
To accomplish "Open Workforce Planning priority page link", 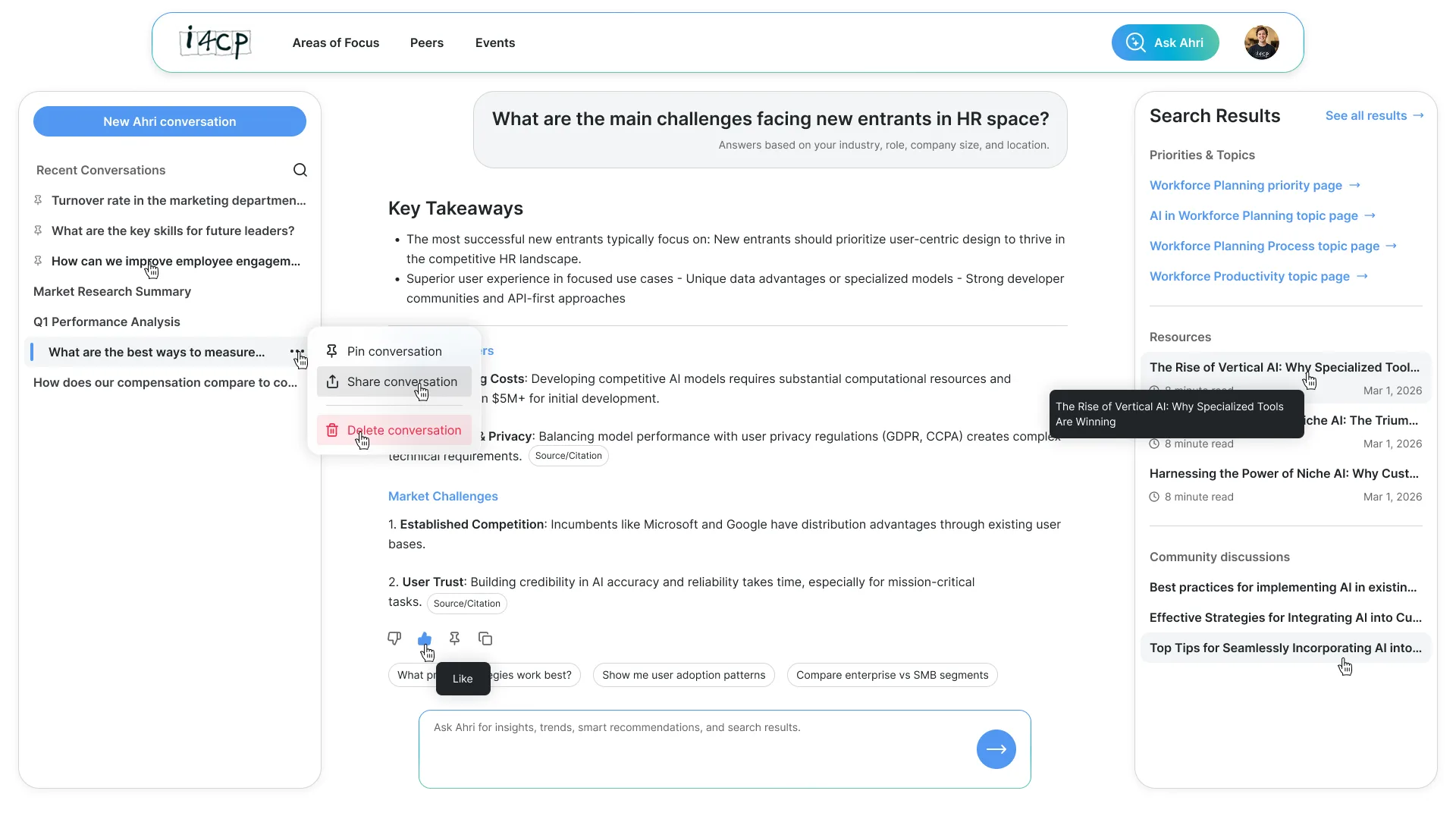I will pyautogui.click(x=1255, y=185).
